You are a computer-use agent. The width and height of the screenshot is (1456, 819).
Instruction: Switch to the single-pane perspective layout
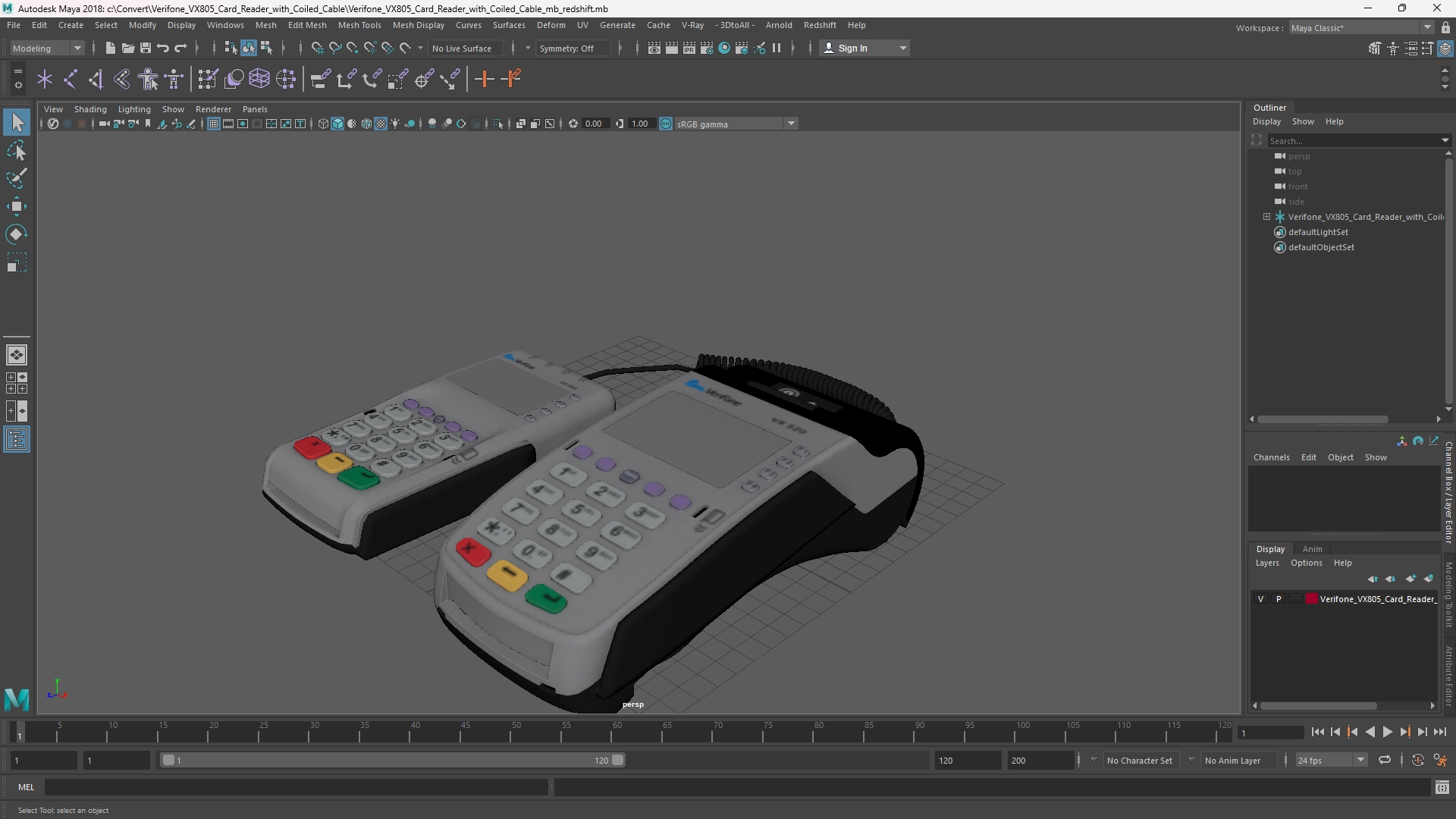17,354
